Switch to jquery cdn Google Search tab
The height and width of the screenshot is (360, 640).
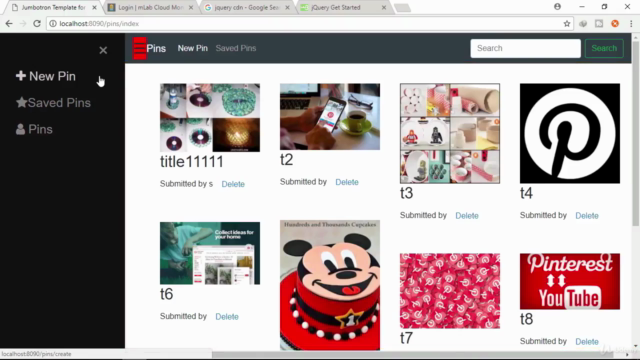pos(247,7)
